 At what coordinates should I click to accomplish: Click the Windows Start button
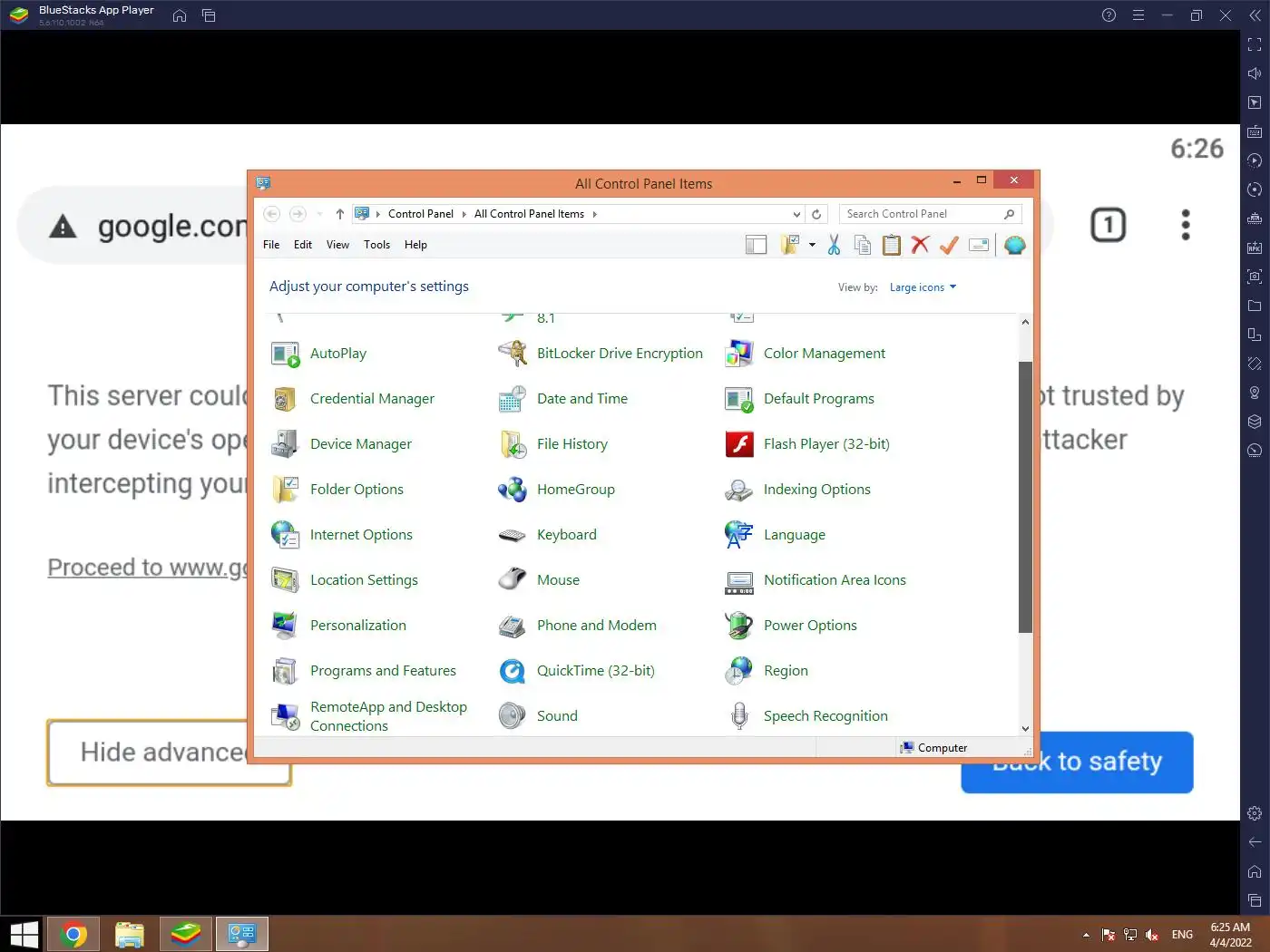click(x=24, y=934)
